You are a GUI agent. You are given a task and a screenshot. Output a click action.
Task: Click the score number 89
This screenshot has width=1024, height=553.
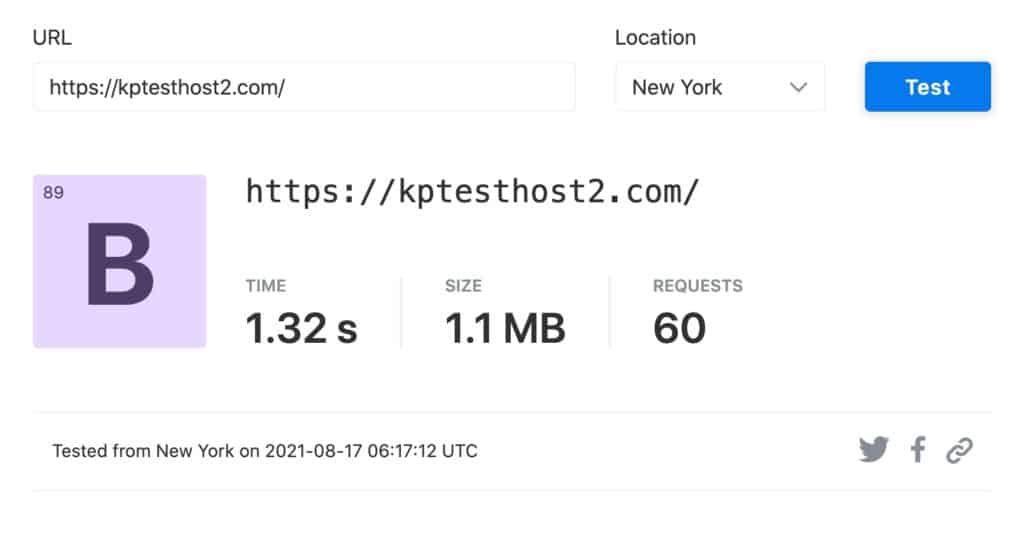coord(54,192)
